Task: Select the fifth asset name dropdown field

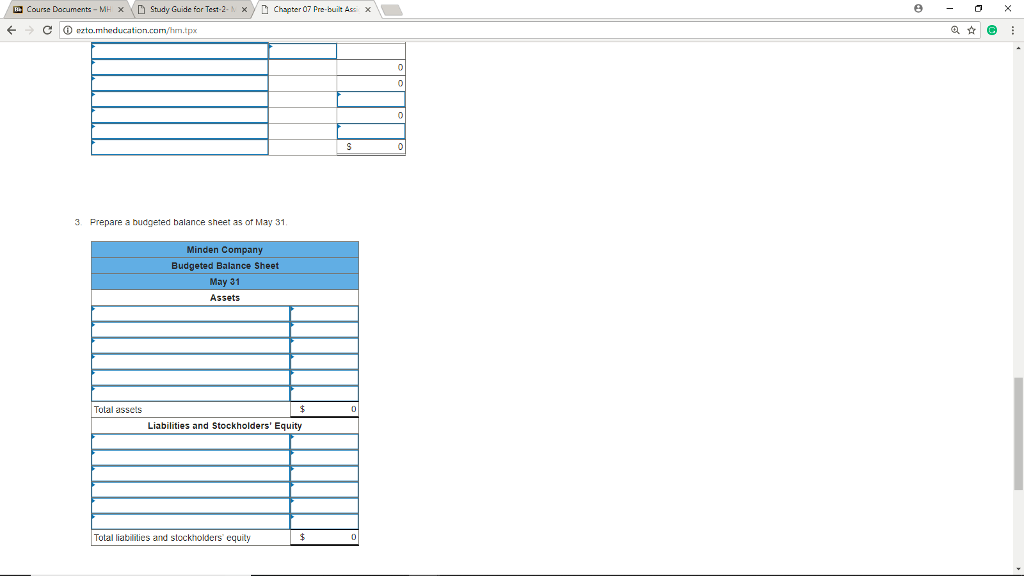Action: coord(191,378)
